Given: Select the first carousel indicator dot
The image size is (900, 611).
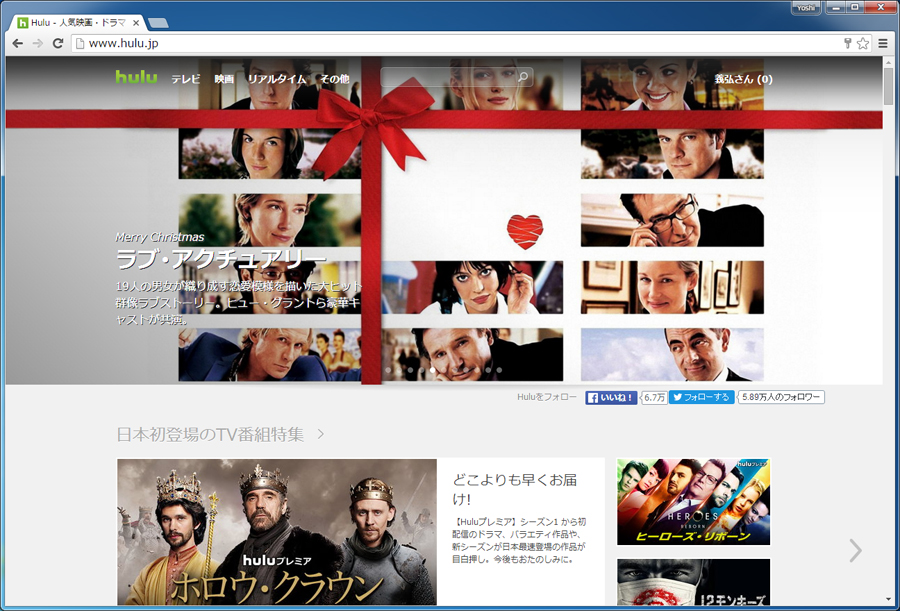Looking at the screenshot, I should pyautogui.click(x=388, y=370).
